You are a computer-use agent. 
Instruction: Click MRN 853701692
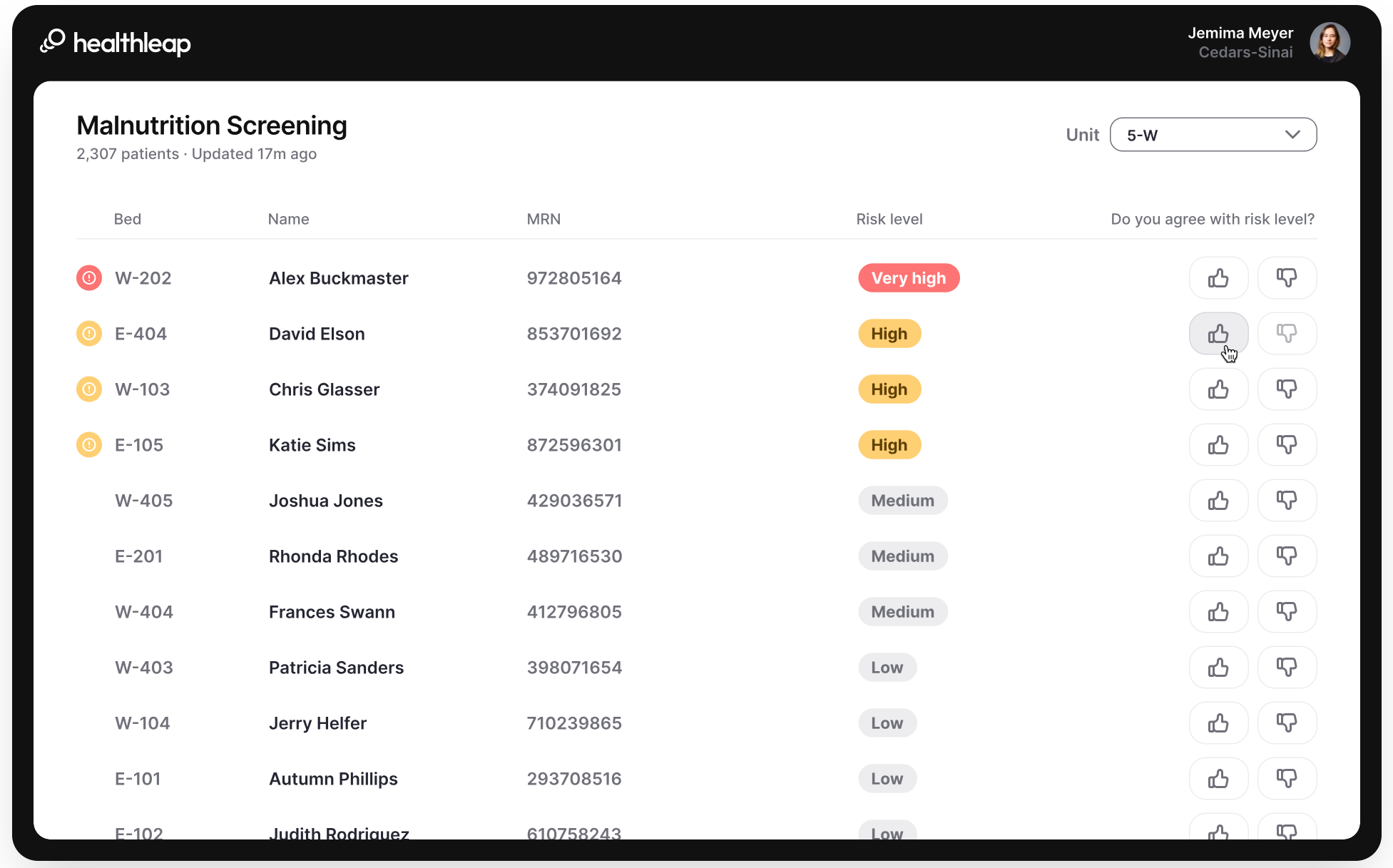pos(574,333)
